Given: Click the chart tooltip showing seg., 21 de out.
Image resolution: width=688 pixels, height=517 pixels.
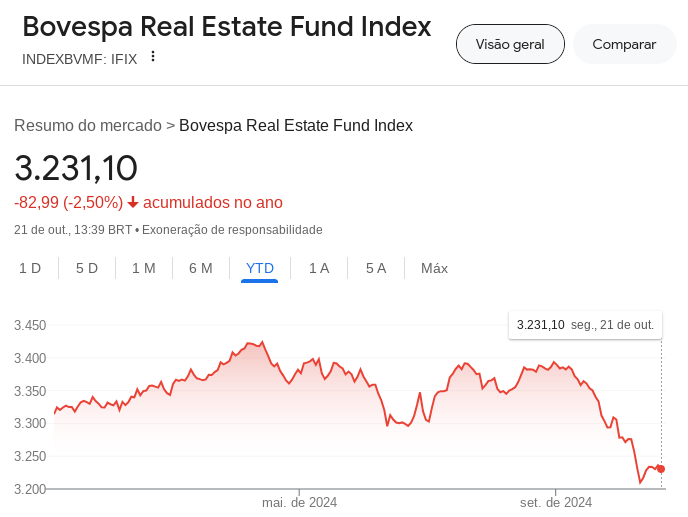Looking at the screenshot, I should pos(585,325).
